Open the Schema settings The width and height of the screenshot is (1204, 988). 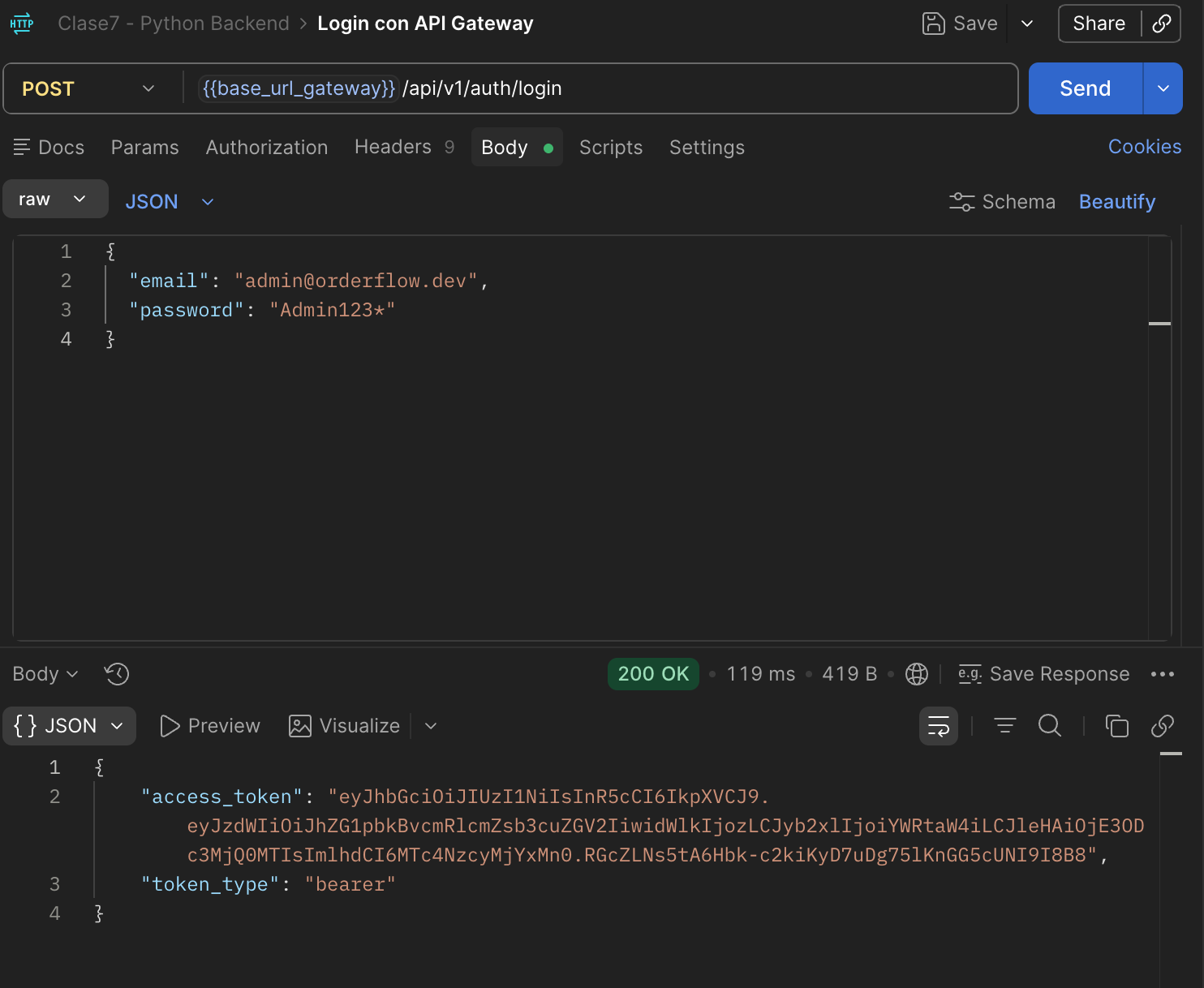coord(1002,202)
